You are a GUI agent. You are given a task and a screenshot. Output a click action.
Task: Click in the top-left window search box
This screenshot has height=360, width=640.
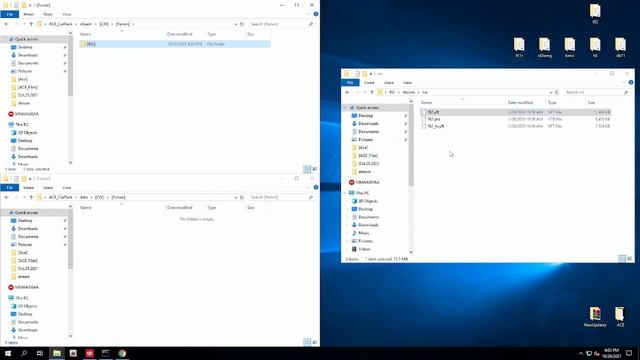point(278,24)
